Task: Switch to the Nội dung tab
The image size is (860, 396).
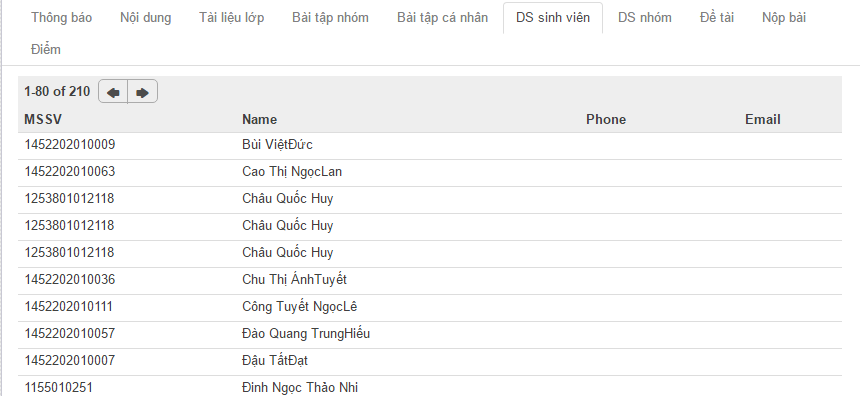Action: click(145, 18)
